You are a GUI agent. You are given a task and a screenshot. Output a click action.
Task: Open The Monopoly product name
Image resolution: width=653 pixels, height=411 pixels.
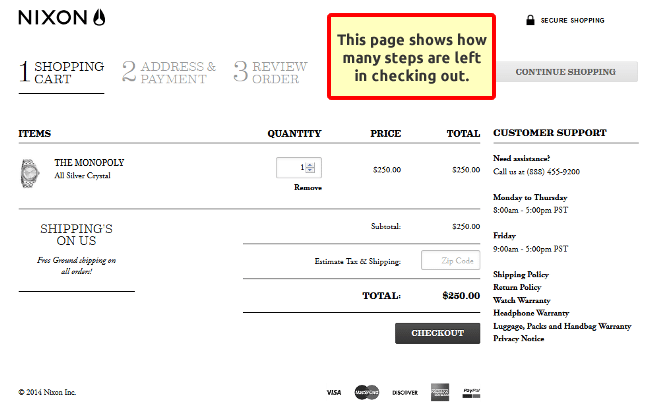point(89,162)
